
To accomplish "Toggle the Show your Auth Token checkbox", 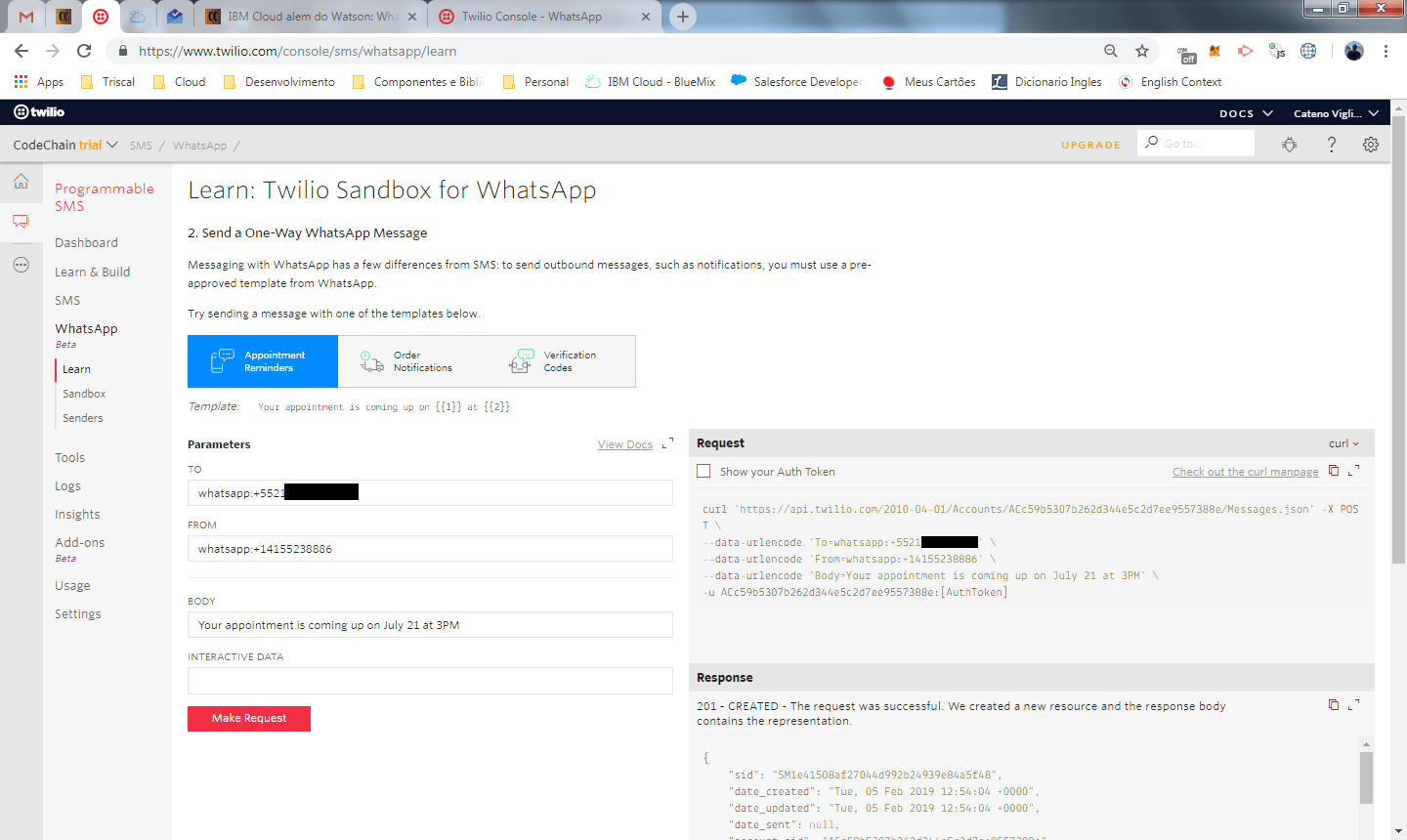I will [703, 471].
